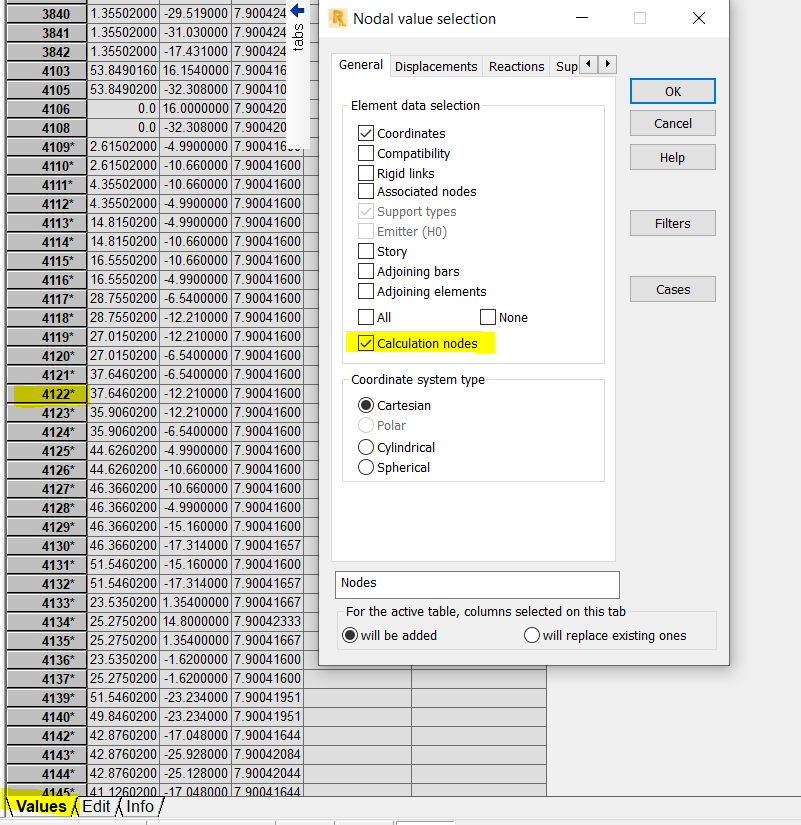The height and width of the screenshot is (825, 801).
Task: Check the Rigid links option
Action: [x=368, y=171]
